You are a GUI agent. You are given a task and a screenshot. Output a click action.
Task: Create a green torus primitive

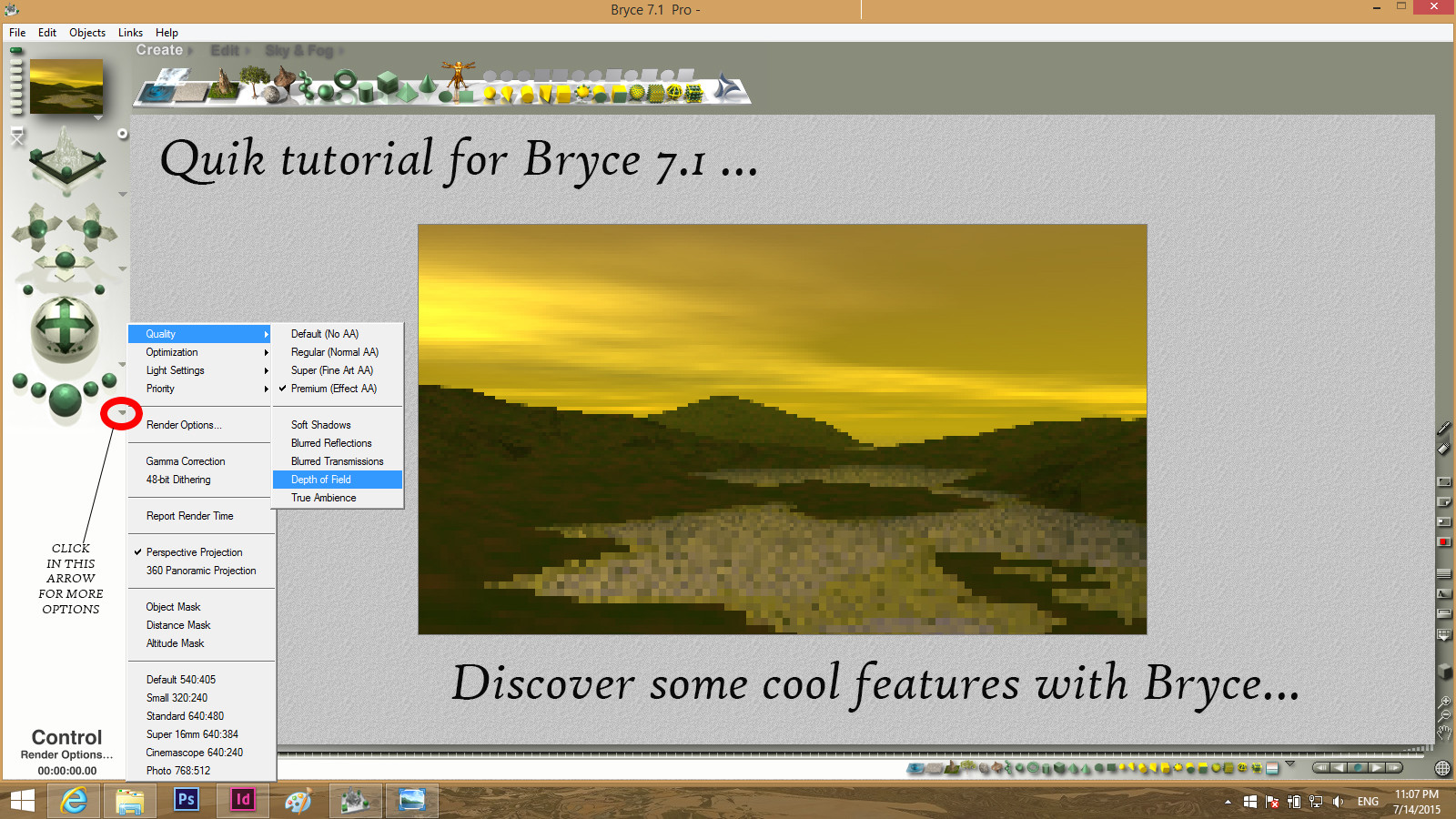click(346, 80)
